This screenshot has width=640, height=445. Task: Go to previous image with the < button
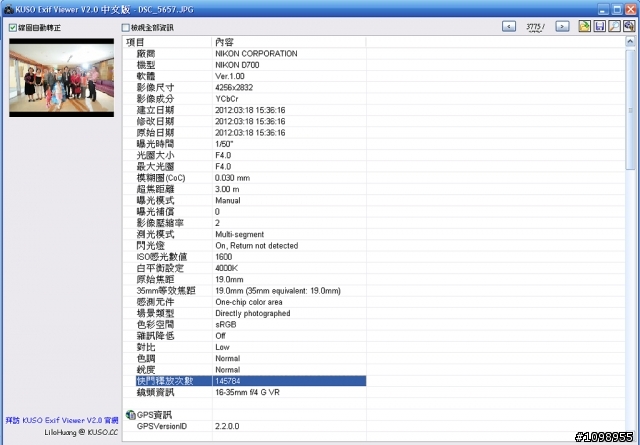509,27
